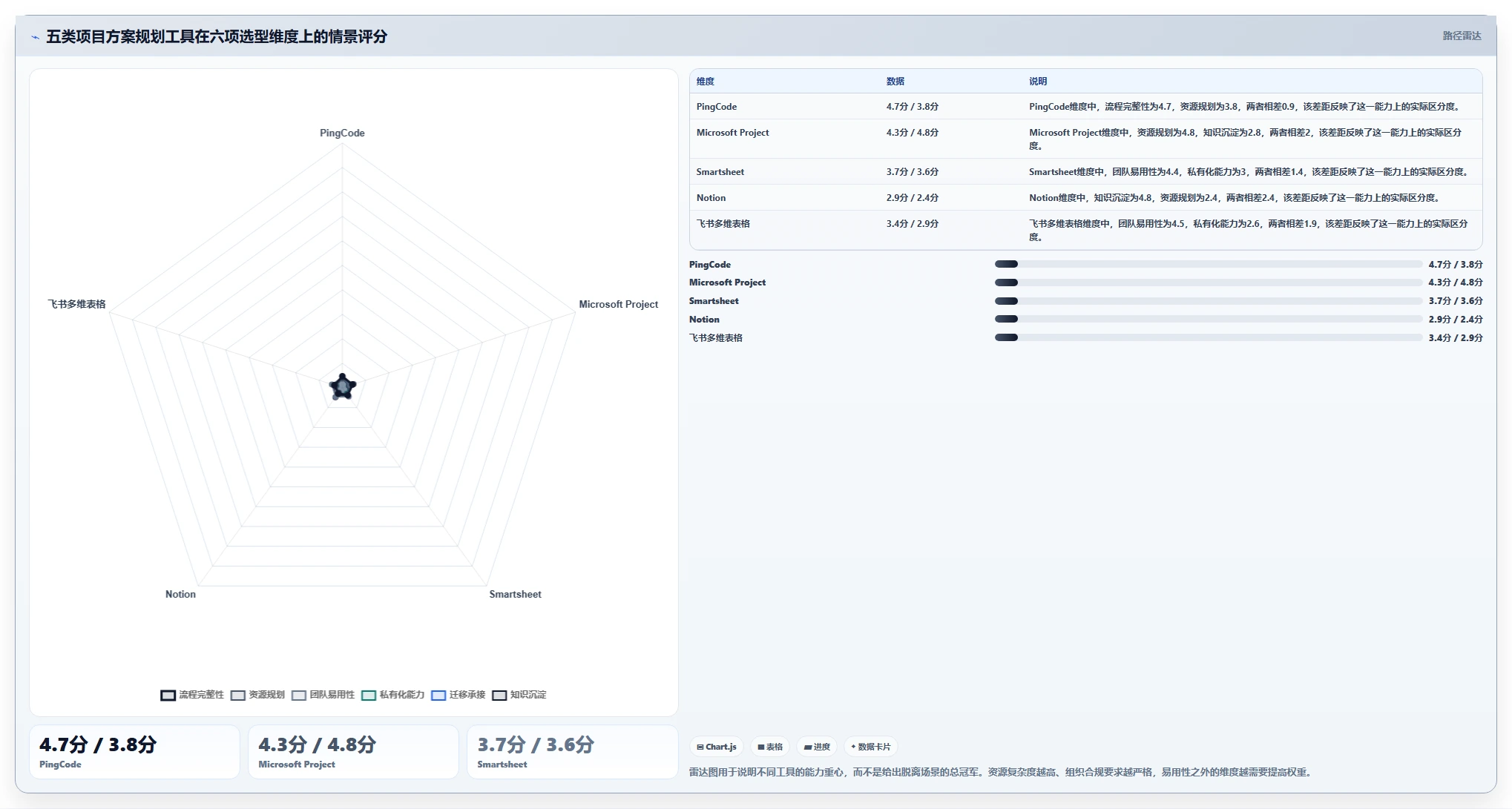Viewport: 1512px width, 809px height.
Task: Select the Smartsheet table row name
Action: [720, 172]
